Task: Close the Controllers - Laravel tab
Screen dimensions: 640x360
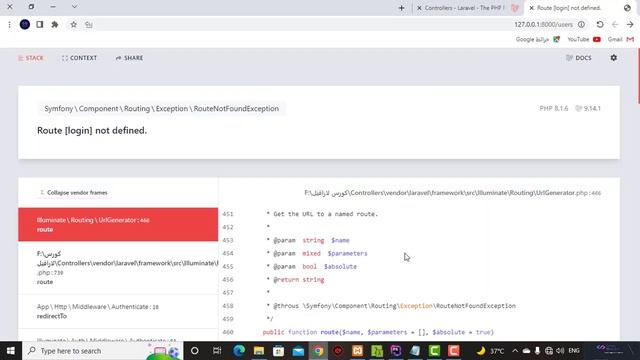Action: point(419,8)
